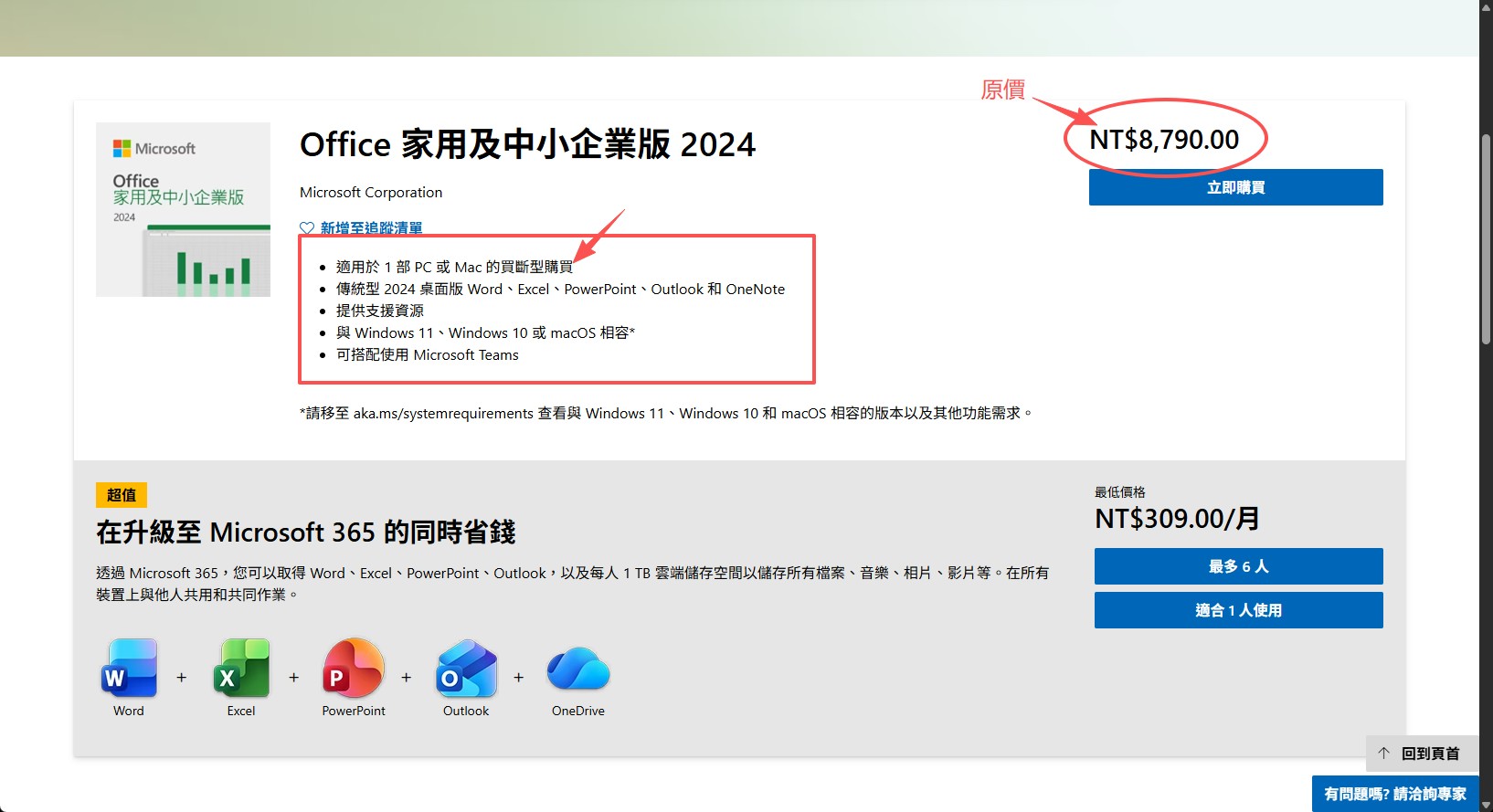Viewport: 1493px width, 812px height.
Task: Buy now with 立即購買 button
Action: coord(1235,187)
